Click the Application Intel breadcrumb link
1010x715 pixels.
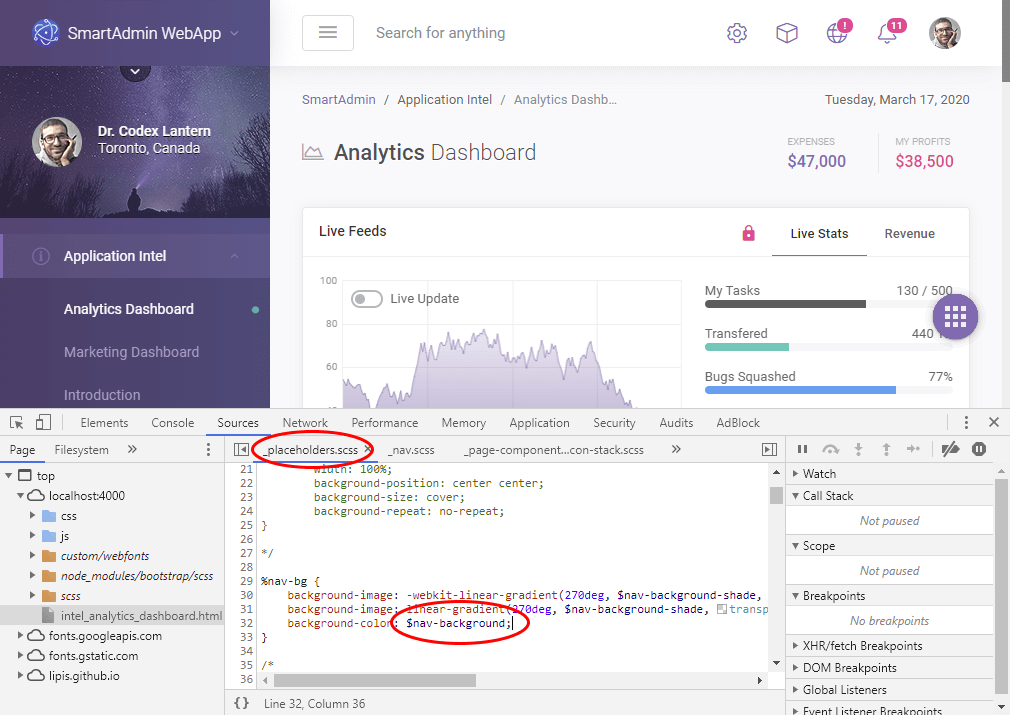coord(444,99)
